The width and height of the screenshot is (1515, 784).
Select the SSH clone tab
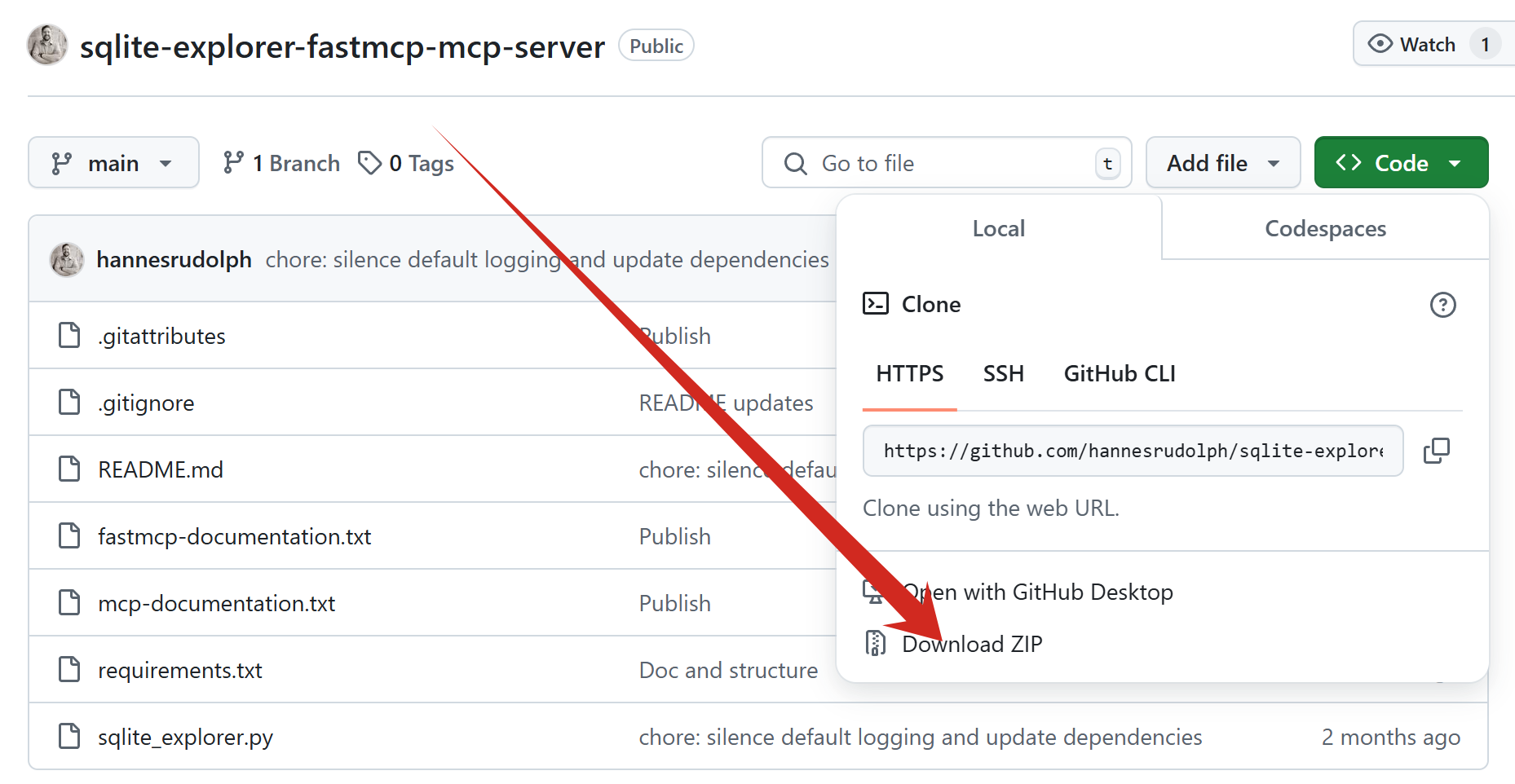1003,374
